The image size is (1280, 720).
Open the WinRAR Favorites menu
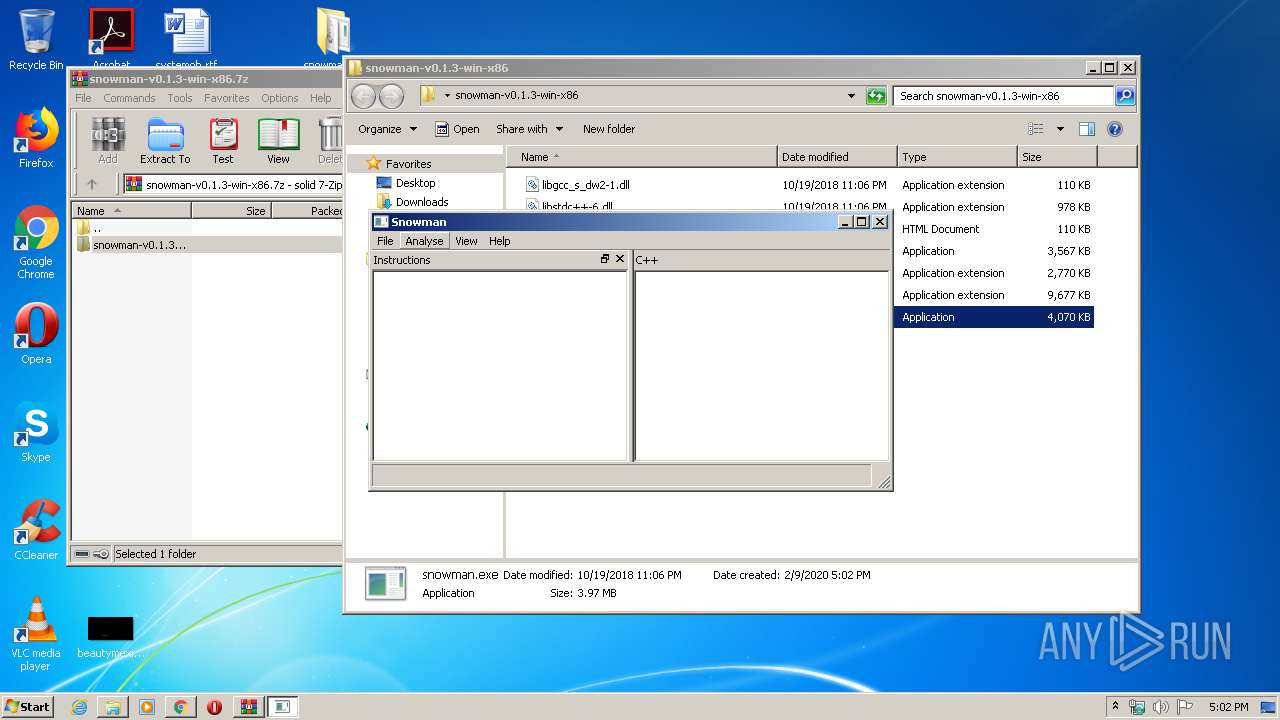pos(227,98)
